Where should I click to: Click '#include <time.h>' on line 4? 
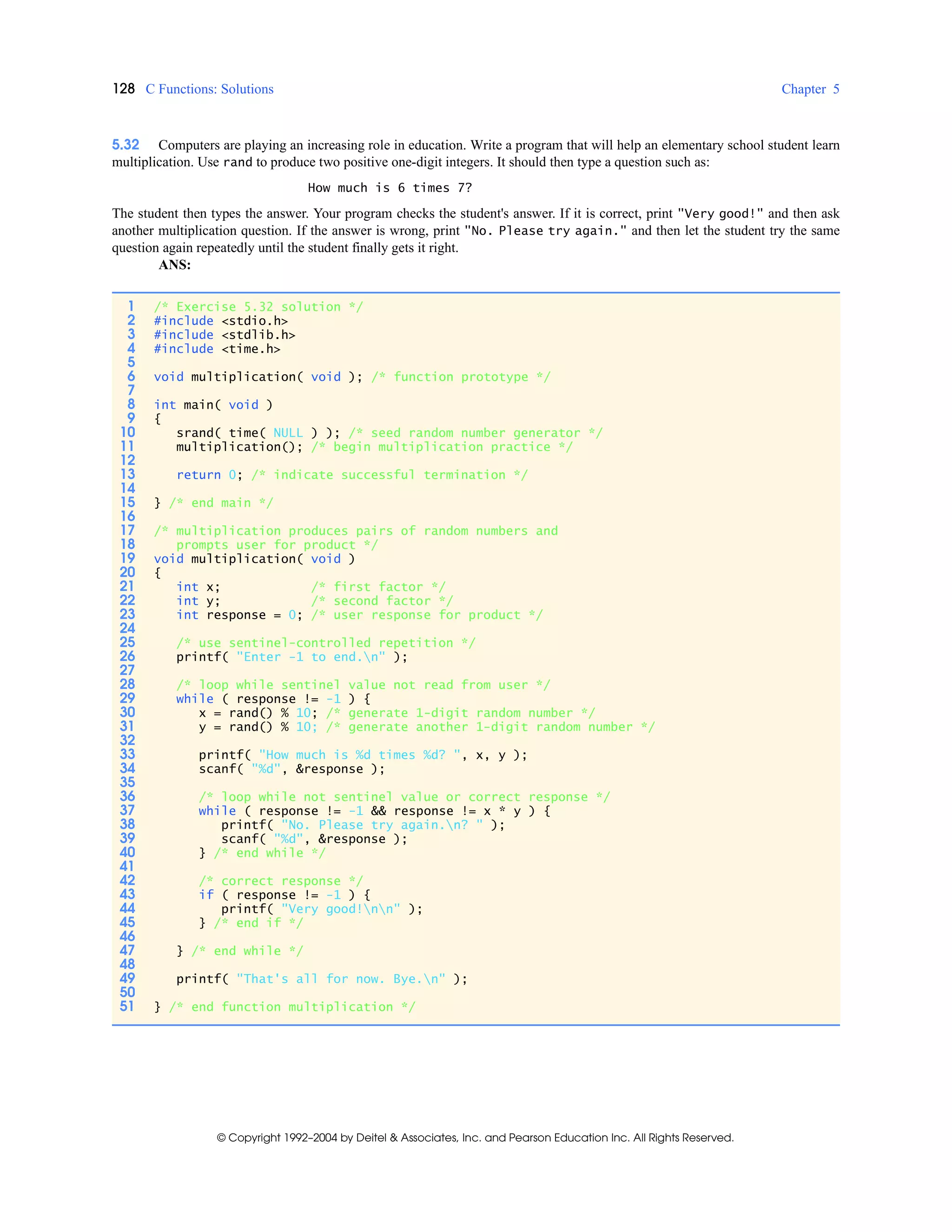click(x=217, y=349)
